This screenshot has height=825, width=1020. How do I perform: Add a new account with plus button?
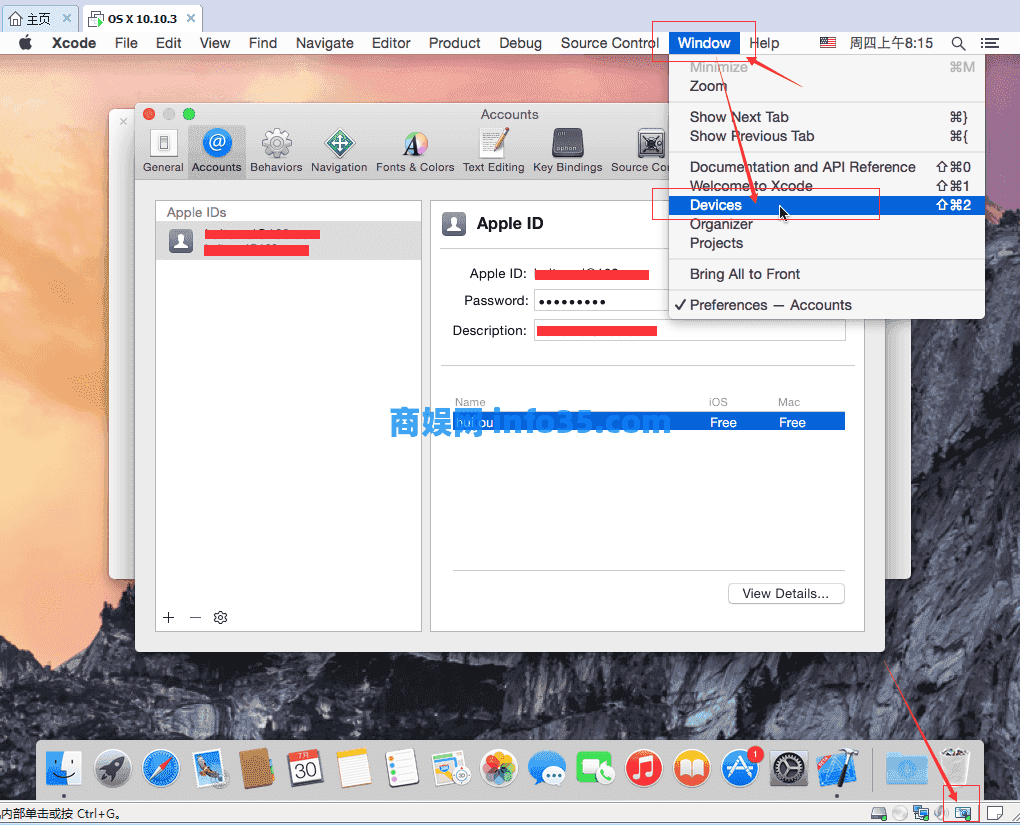tap(168, 617)
